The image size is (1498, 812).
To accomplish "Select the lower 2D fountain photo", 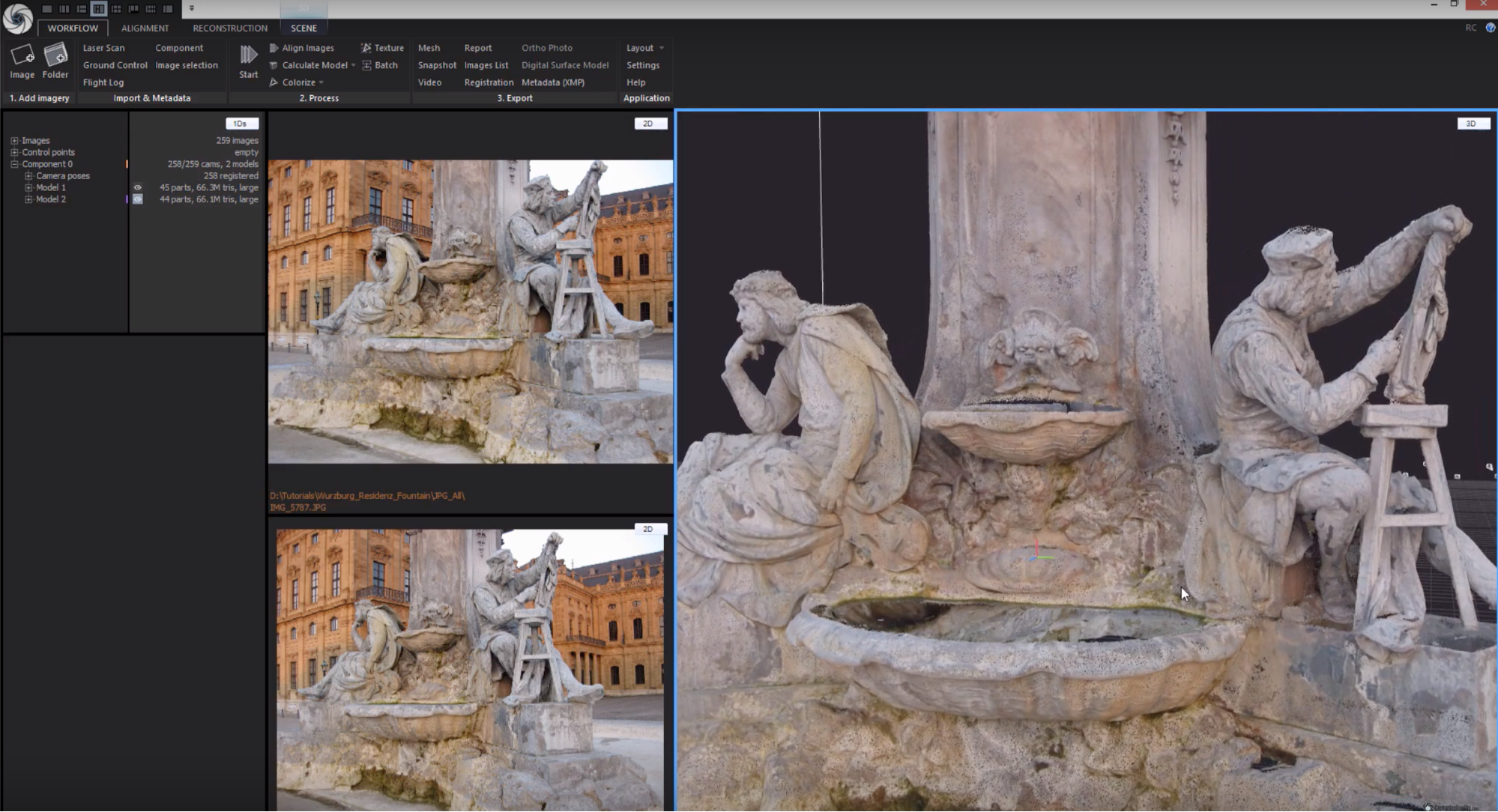I will 470,670.
